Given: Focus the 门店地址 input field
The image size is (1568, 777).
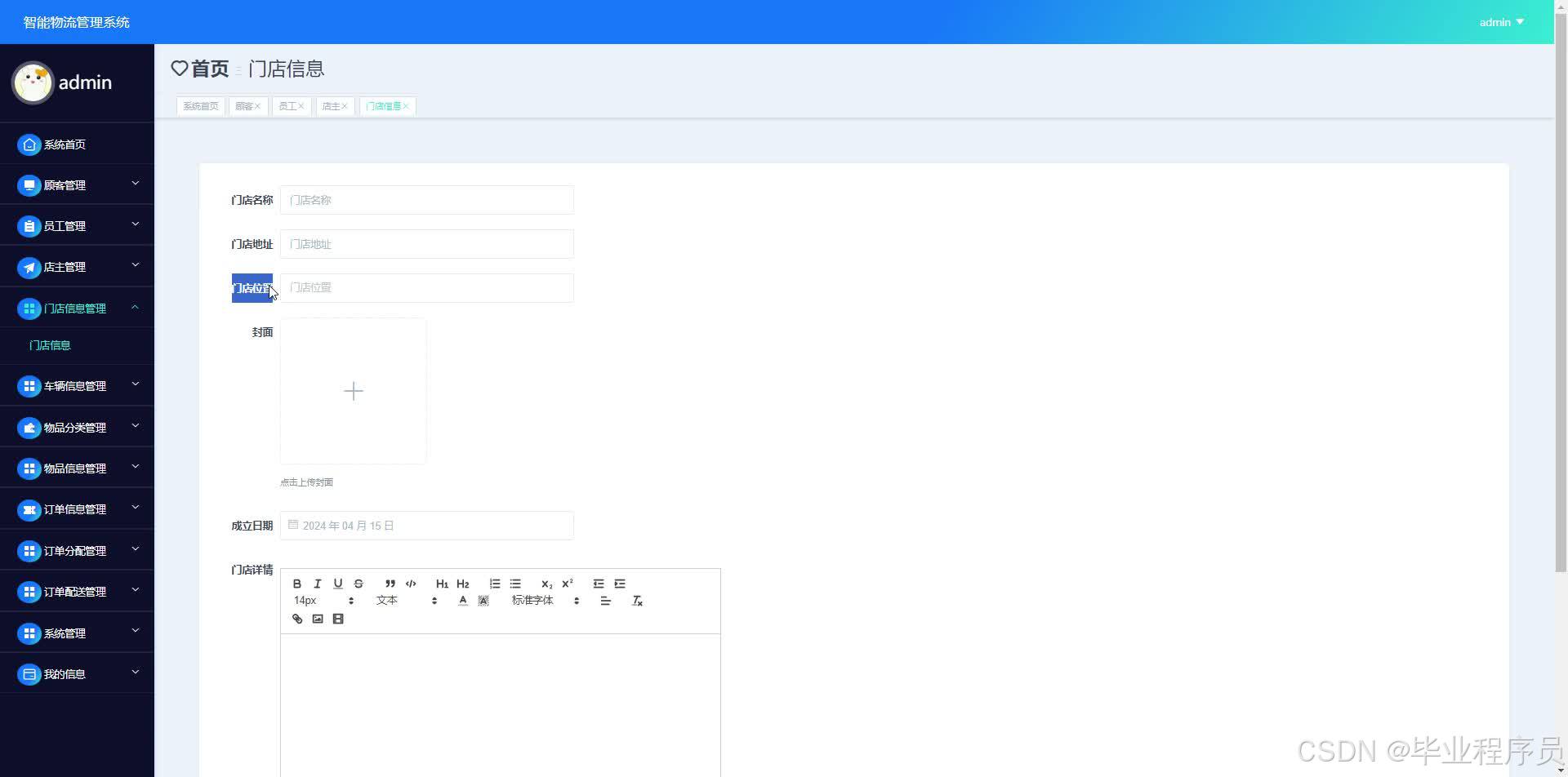Looking at the screenshot, I should [427, 244].
